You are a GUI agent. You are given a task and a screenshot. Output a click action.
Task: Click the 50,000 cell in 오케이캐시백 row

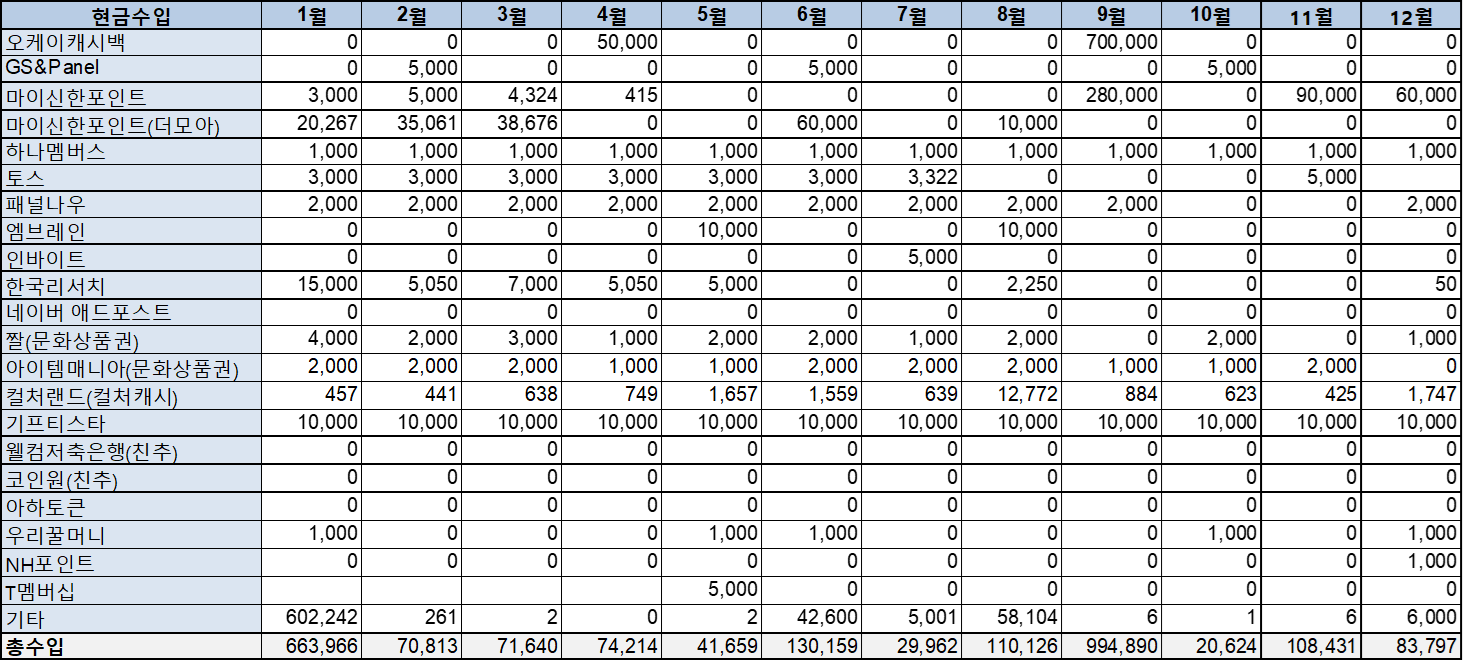[x=611, y=42]
